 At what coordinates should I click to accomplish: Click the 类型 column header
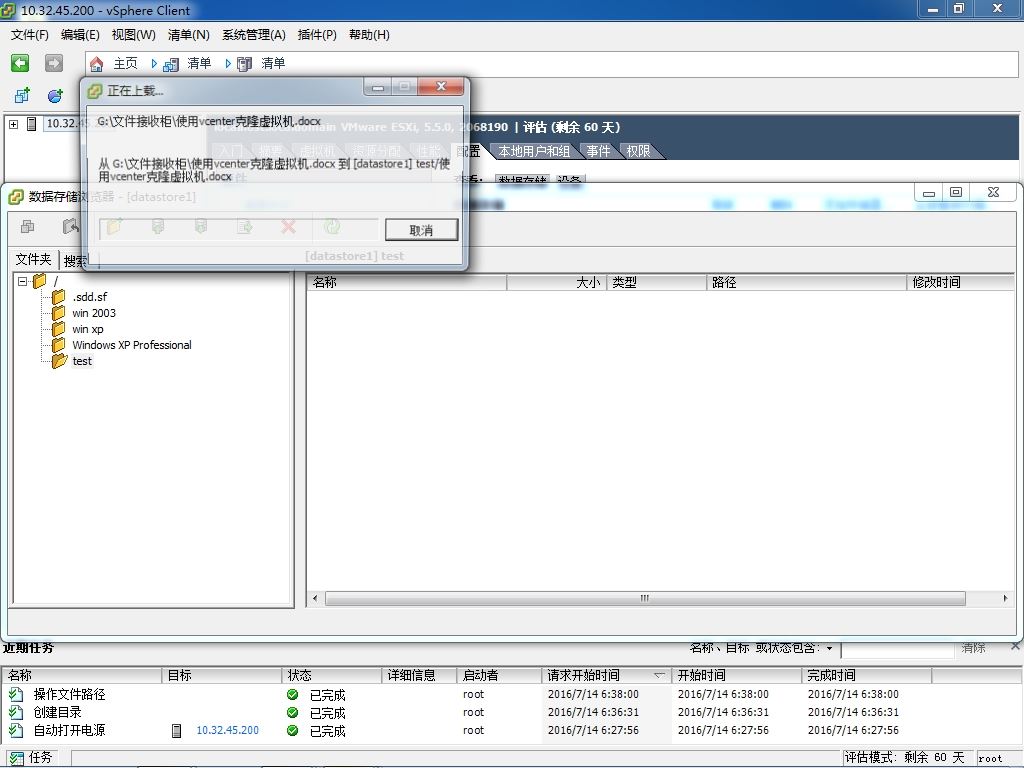657,282
